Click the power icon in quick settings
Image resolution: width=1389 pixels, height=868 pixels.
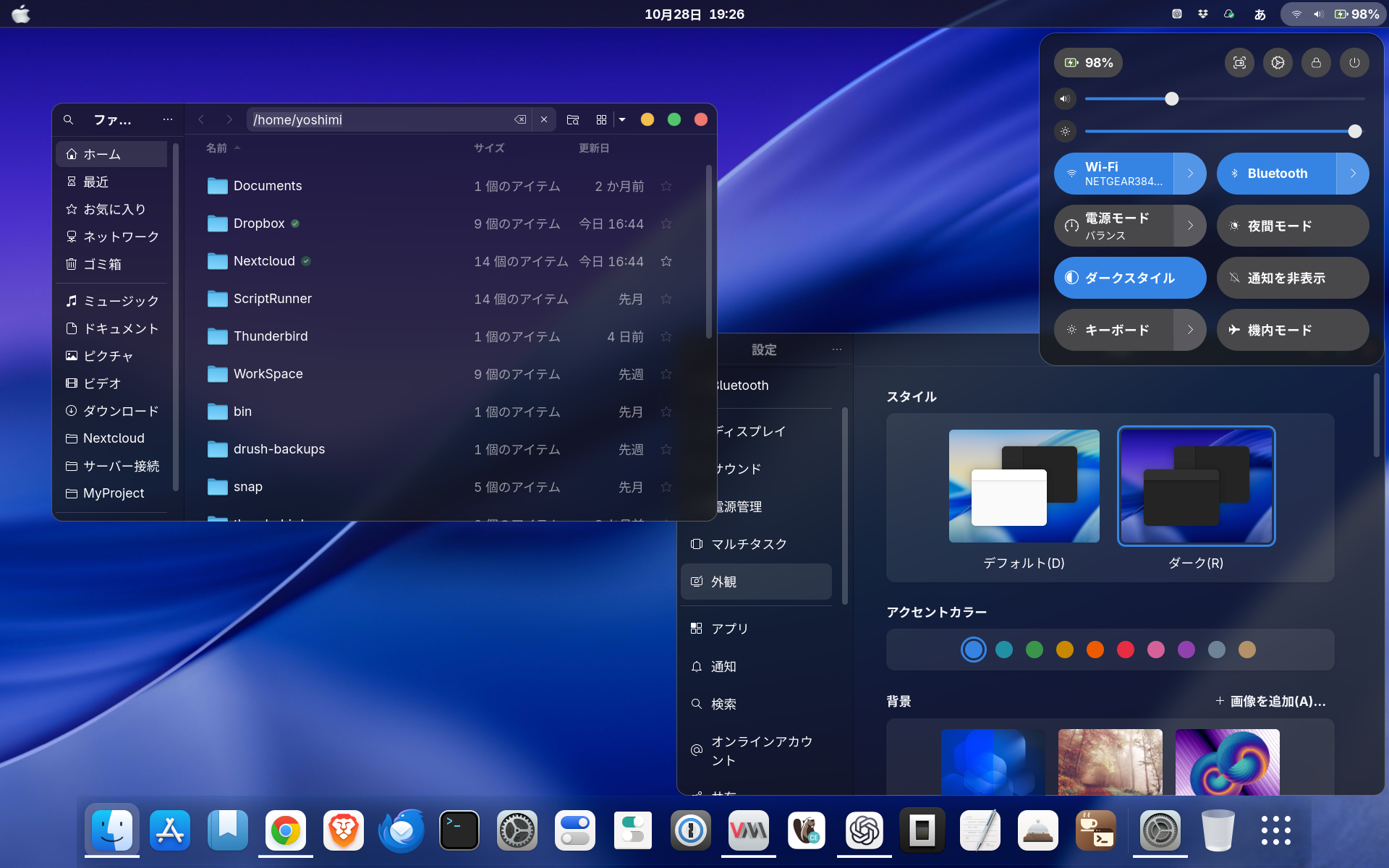point(1354,63)
